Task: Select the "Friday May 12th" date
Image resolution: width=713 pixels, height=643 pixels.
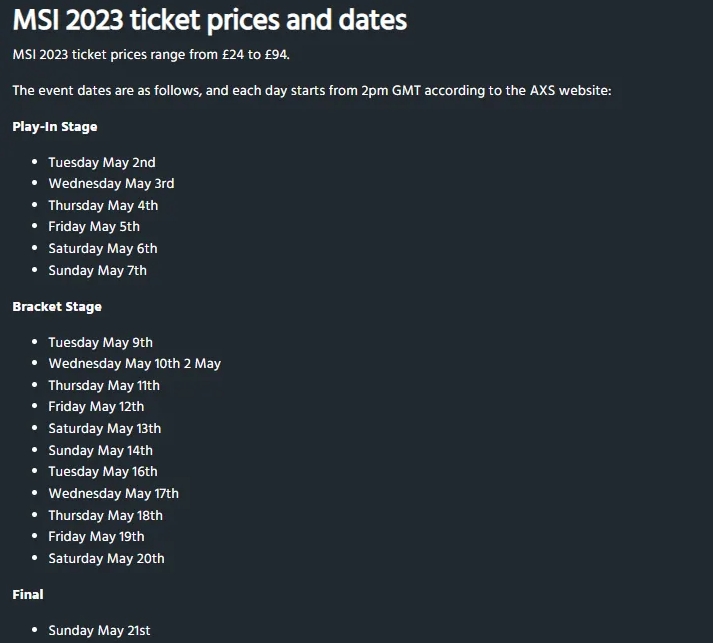Action: coord(96,407)
